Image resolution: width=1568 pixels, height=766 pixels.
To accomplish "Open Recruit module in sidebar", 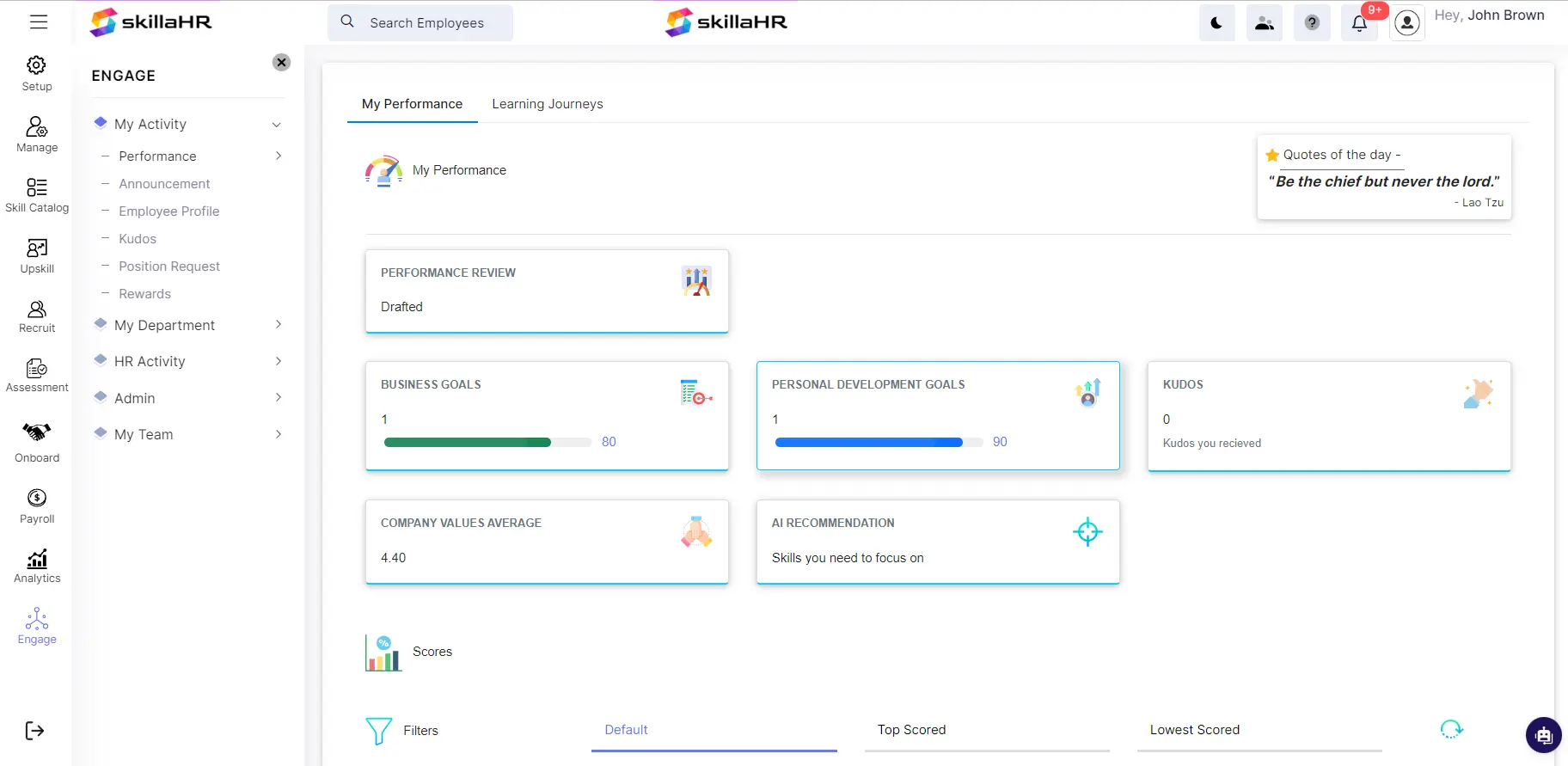I will point(37,317).
